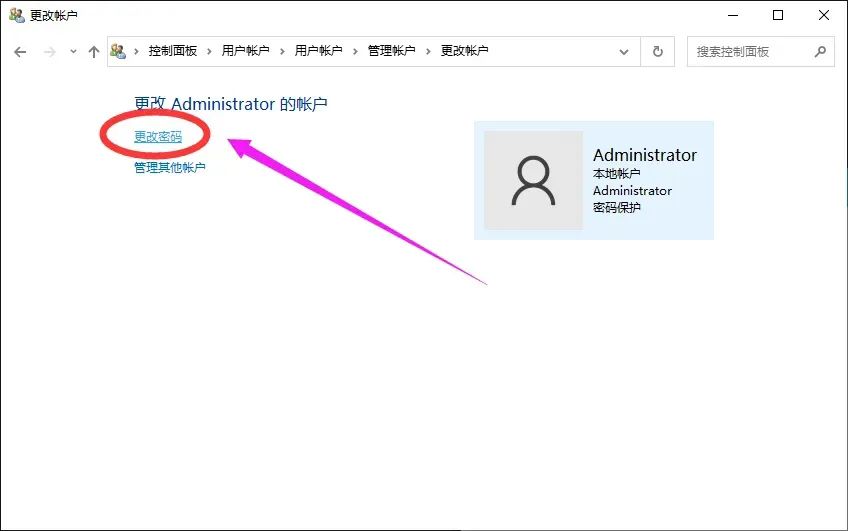Click the forward navigation arrow

[50, 52]
